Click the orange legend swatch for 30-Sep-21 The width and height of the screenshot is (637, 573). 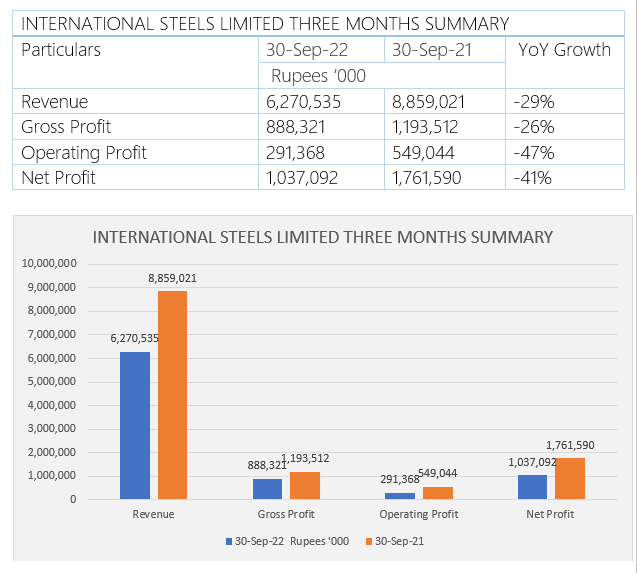point(369,541)
